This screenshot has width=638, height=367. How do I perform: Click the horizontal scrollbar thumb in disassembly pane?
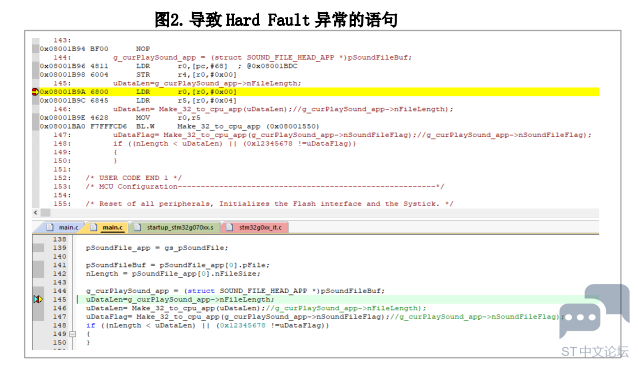pos(46,212)
